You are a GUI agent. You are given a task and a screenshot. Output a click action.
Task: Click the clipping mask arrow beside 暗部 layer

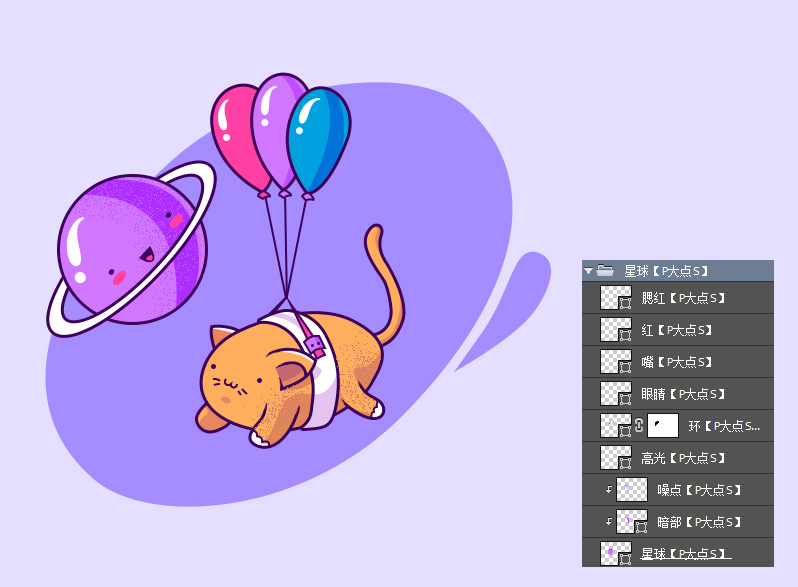tap(607, 522)
